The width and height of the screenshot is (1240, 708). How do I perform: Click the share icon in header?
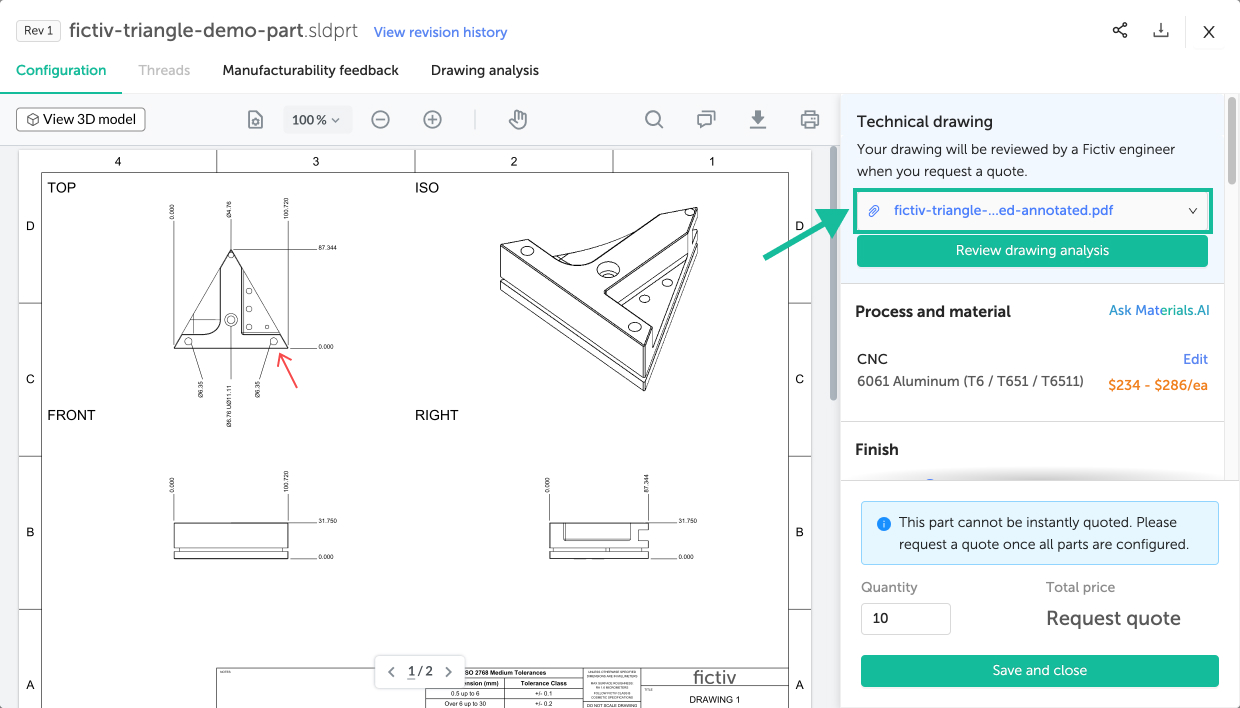pos(1120,31)
